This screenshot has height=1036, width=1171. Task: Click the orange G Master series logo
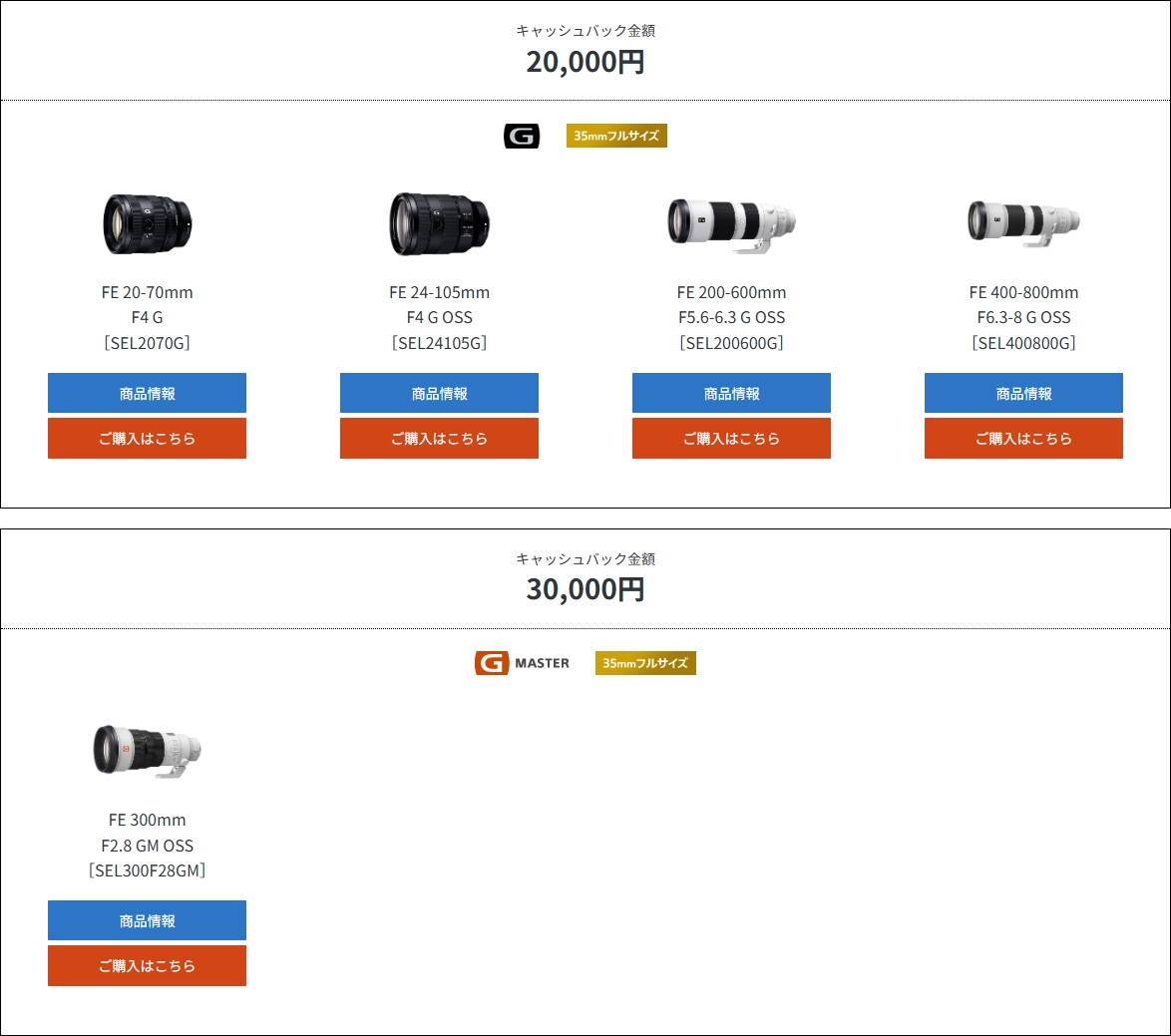(522, 663)
